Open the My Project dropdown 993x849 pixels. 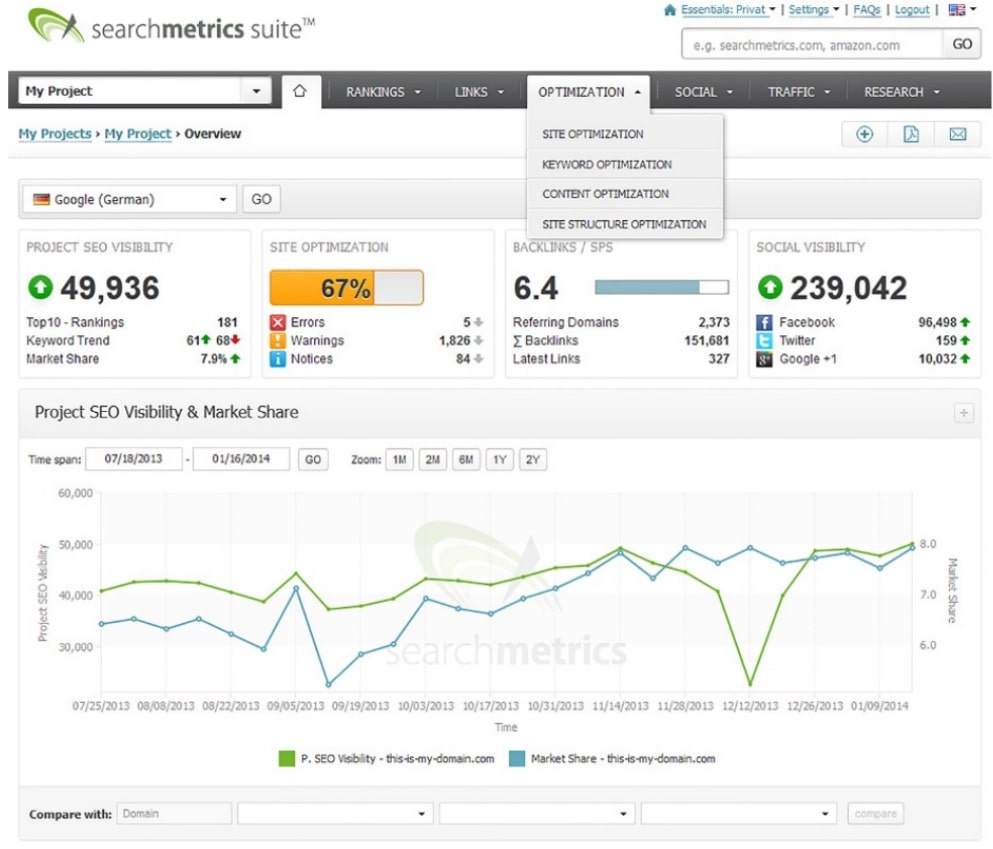pyautogui.click(x=145, y=91)
